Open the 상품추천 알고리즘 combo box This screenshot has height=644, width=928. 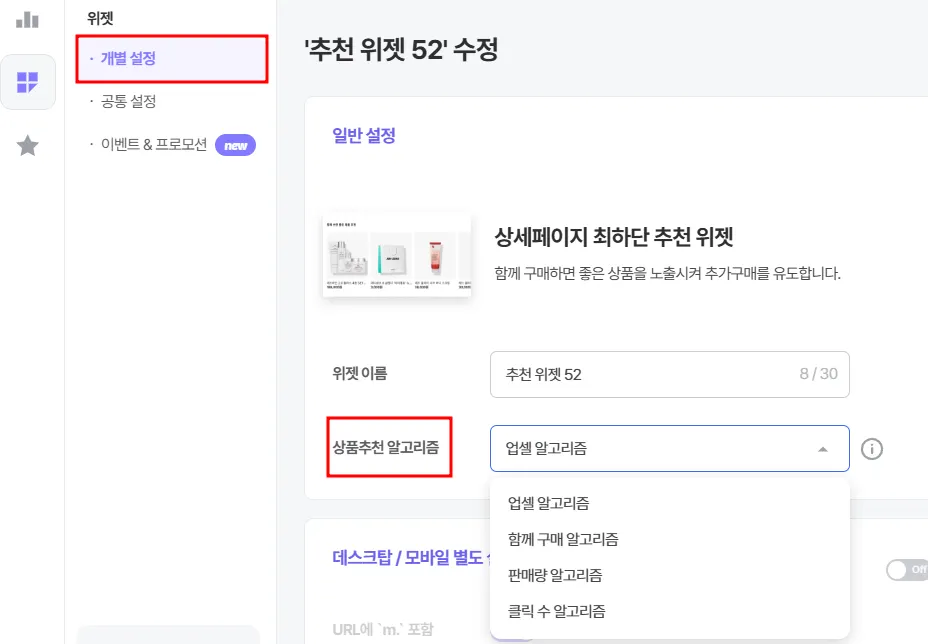pos(668,449)
